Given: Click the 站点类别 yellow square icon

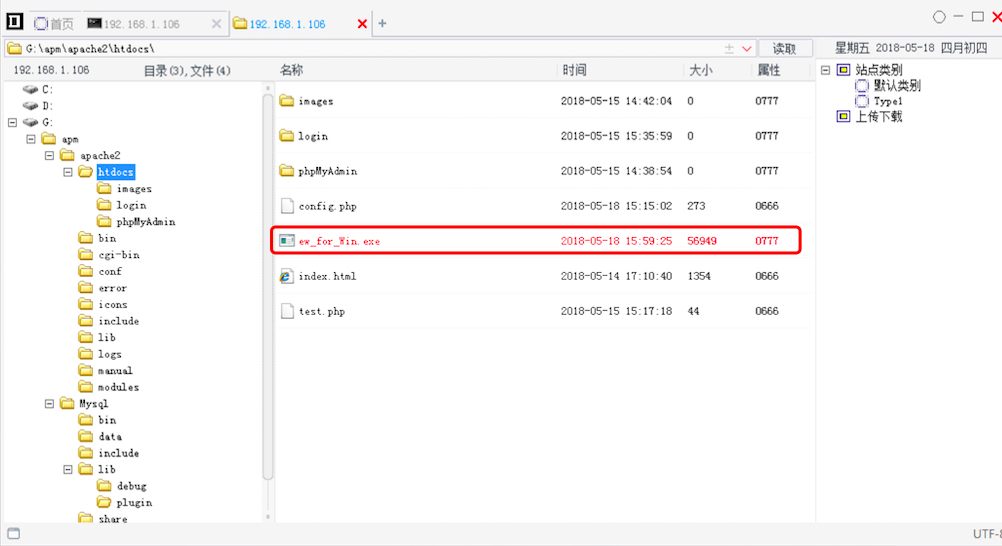Looking at the screenshot, I should click(844, 70).
